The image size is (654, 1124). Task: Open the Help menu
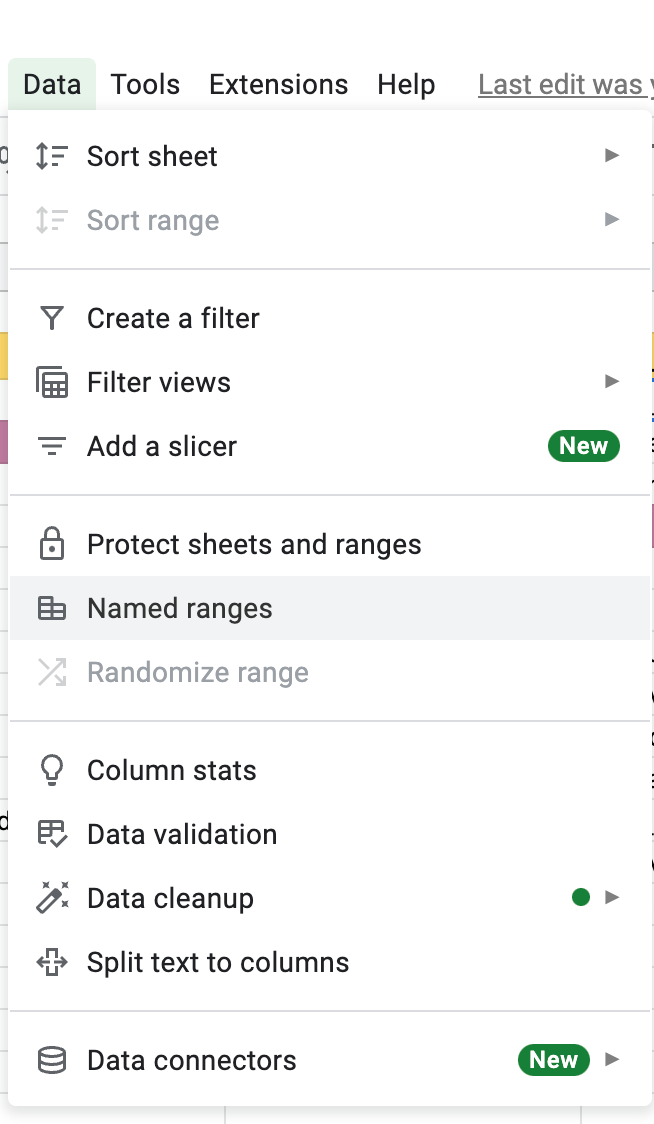click(406, 85)
